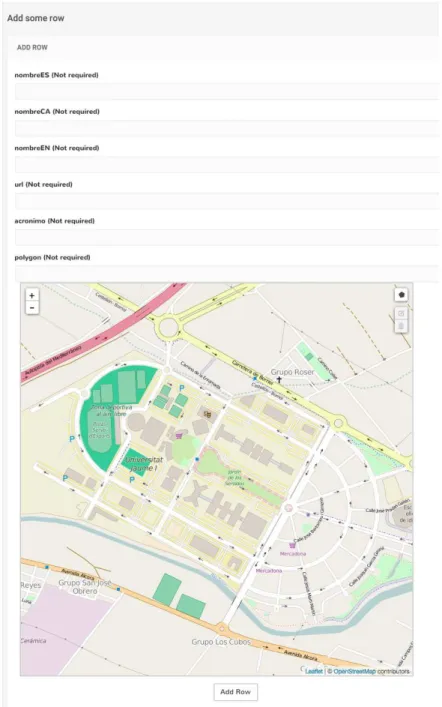The height and width of the screenshot is (707, 442).
Task: Zoom out of the map with minus button
Action: 32,308
